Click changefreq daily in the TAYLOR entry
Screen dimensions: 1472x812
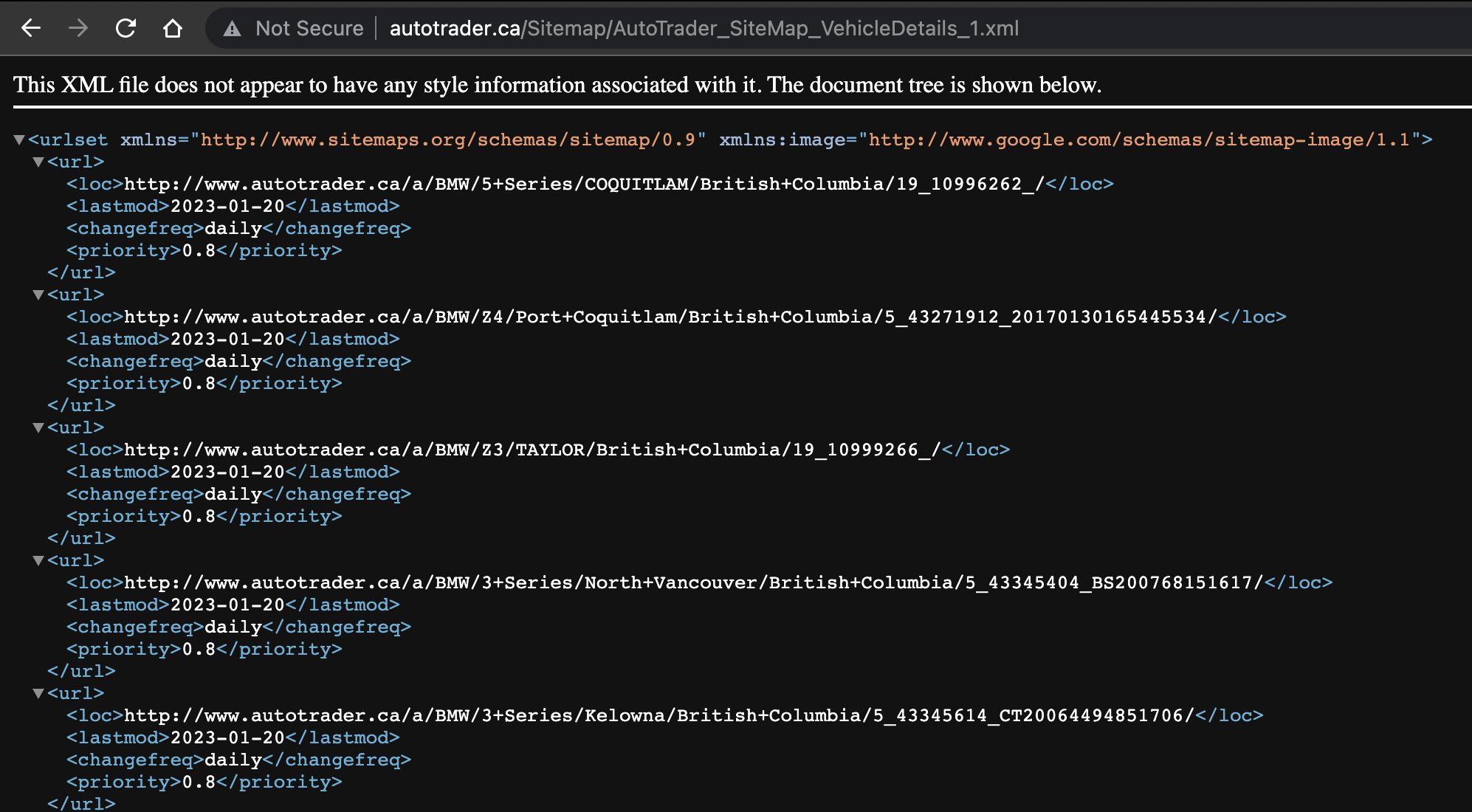[x=233, y=494]
